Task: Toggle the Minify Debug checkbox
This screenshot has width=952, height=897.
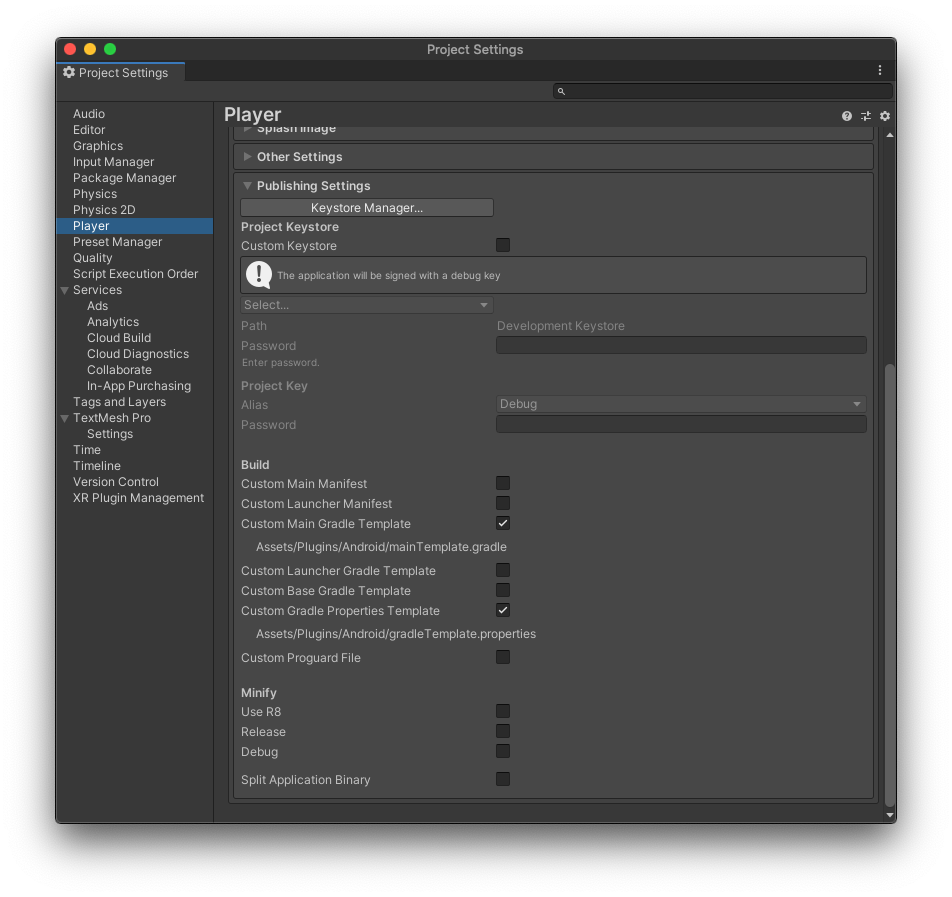Action: click(503, 751)
